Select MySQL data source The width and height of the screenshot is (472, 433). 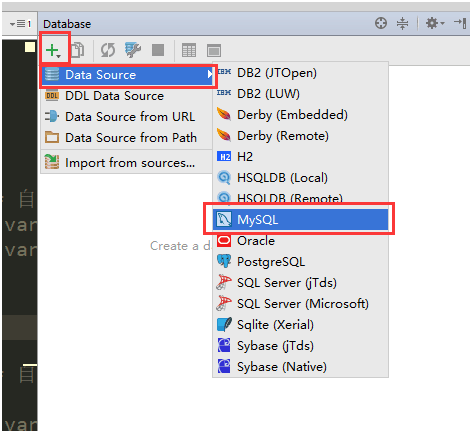[300, 220]
